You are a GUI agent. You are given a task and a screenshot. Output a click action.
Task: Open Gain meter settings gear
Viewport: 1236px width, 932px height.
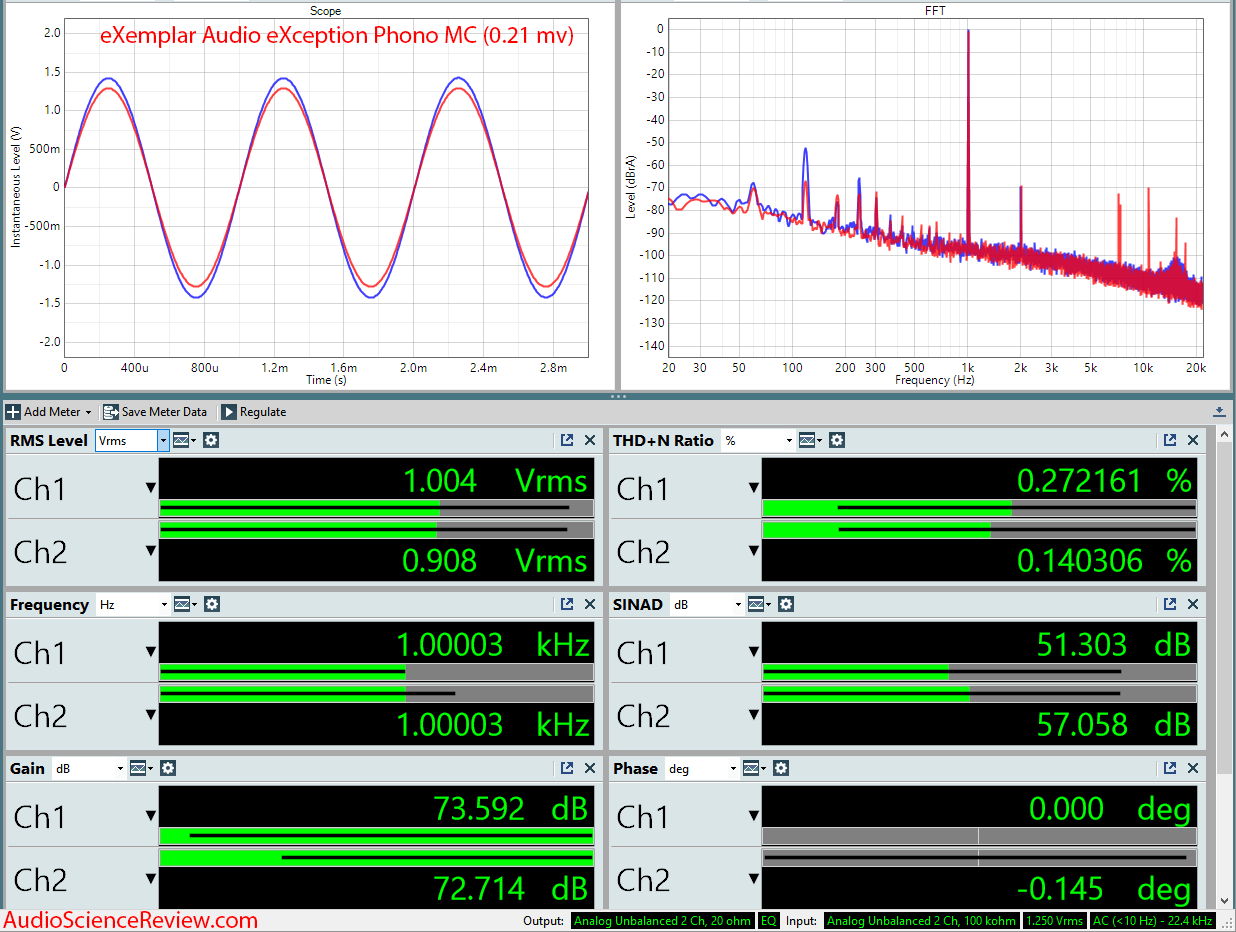pyautogui.click(x=168, y=768)
